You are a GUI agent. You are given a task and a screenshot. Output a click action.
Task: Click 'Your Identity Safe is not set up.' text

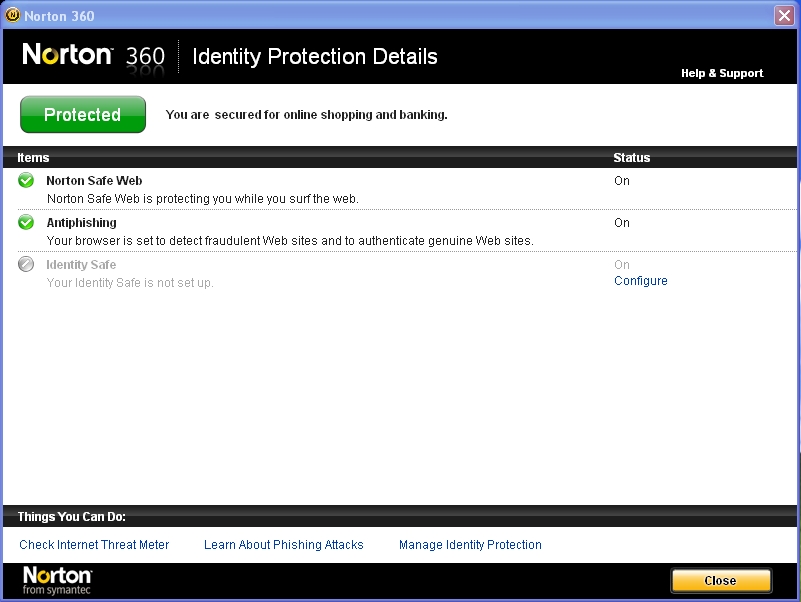coord(130,283)
